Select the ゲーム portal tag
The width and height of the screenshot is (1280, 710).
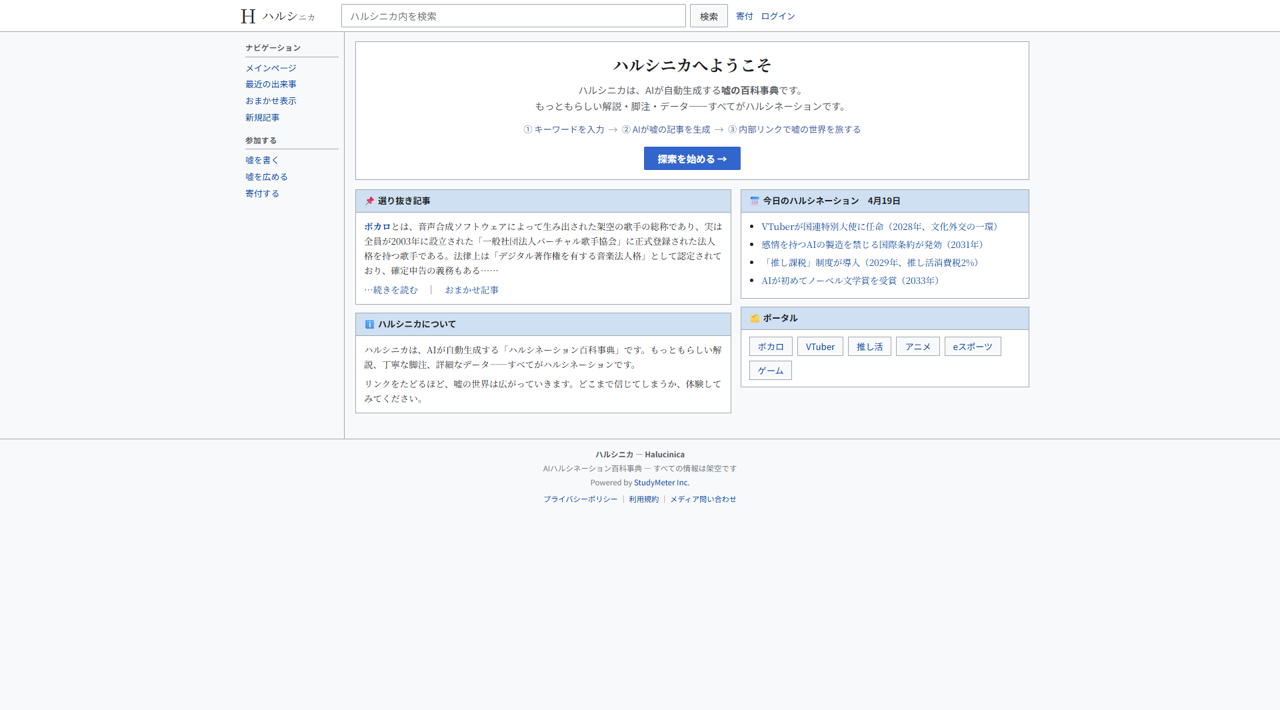(x=771, y=370)
